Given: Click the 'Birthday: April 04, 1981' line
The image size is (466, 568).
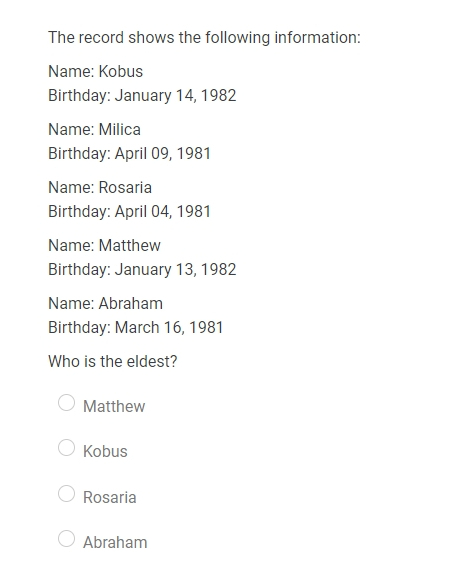Looking at the screenshot, I should tap(129, 212).
